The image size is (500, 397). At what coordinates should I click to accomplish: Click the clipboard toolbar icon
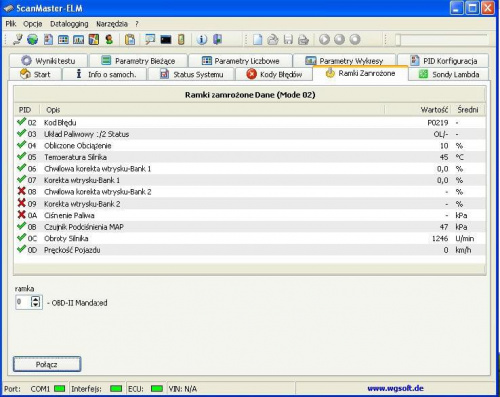[x=130, y=39]
